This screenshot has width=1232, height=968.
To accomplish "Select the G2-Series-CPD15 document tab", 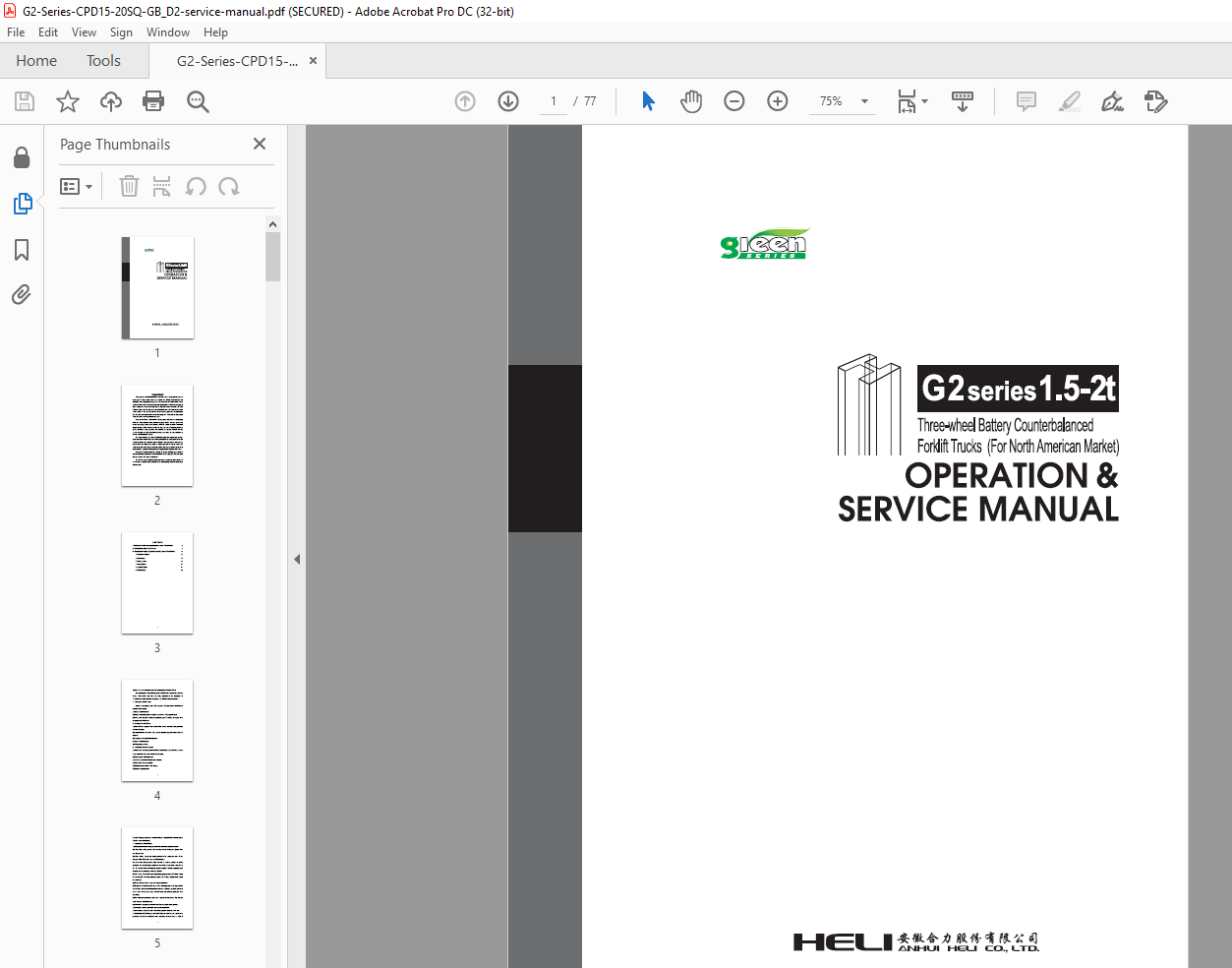I will [237, 61].
